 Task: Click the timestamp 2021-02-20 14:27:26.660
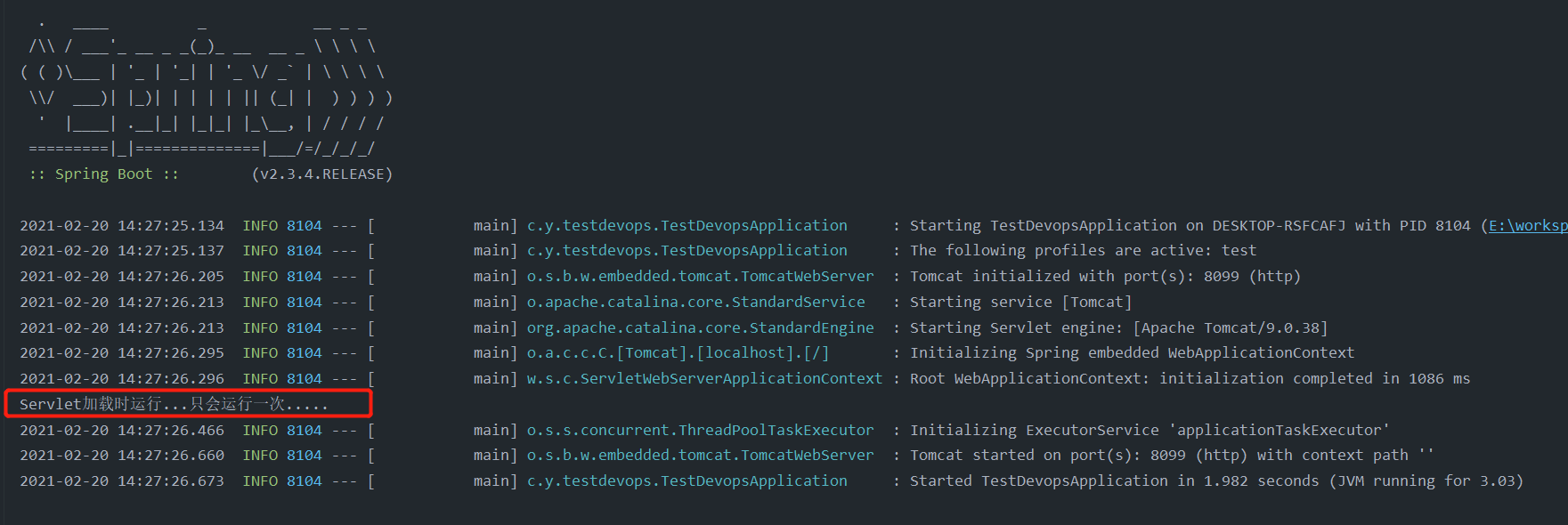click(x=122, y=456)
